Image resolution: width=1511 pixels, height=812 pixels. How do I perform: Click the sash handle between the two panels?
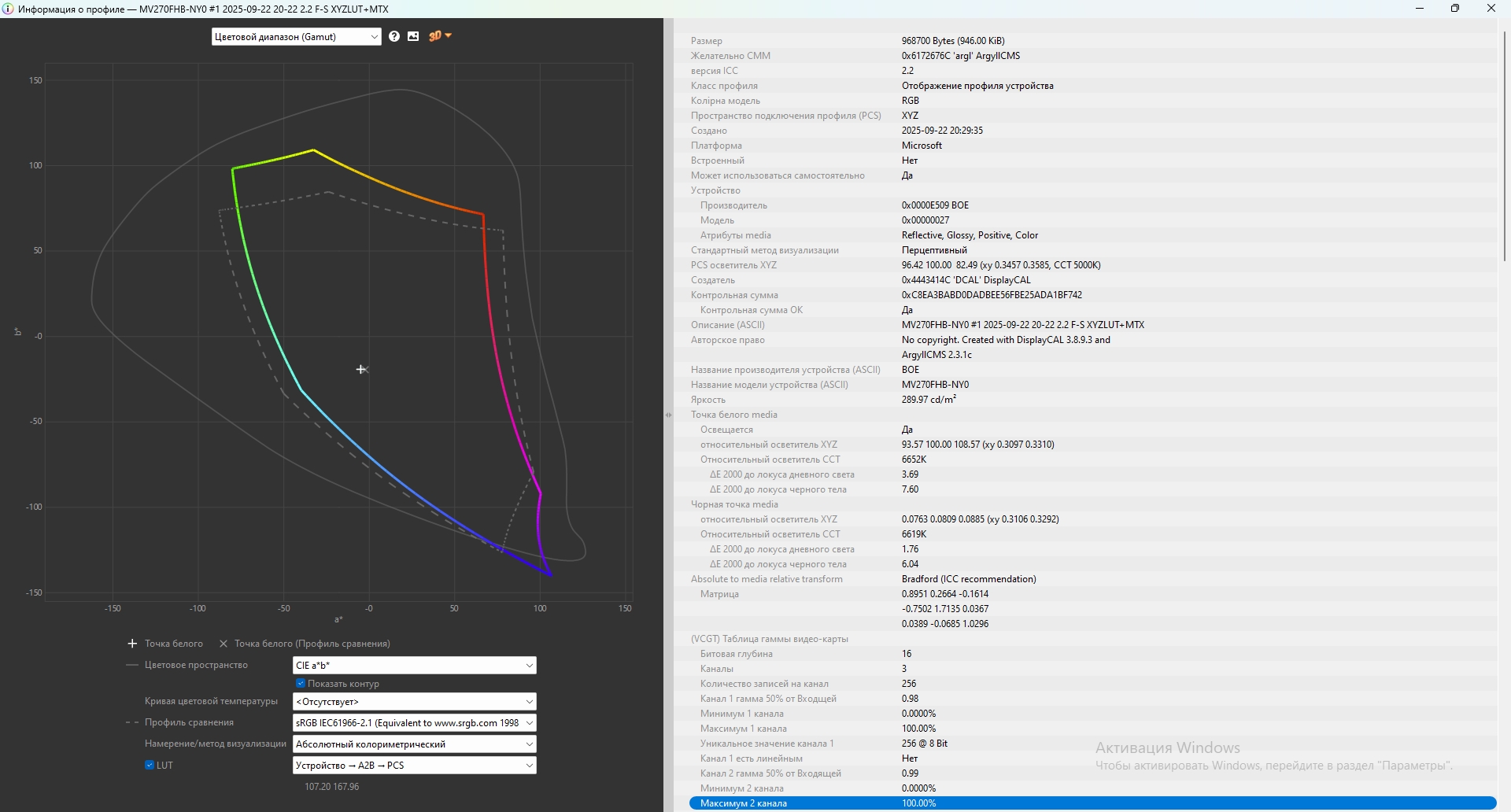click(x=668, y=415)
